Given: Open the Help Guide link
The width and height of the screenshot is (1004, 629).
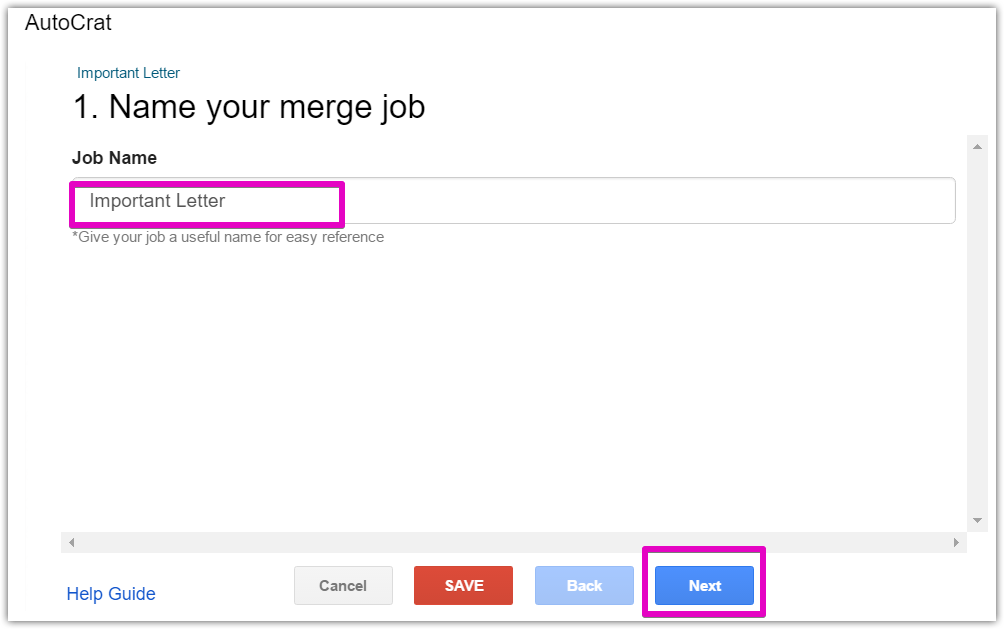Looking at the screenshot, I should click(111, 594).
